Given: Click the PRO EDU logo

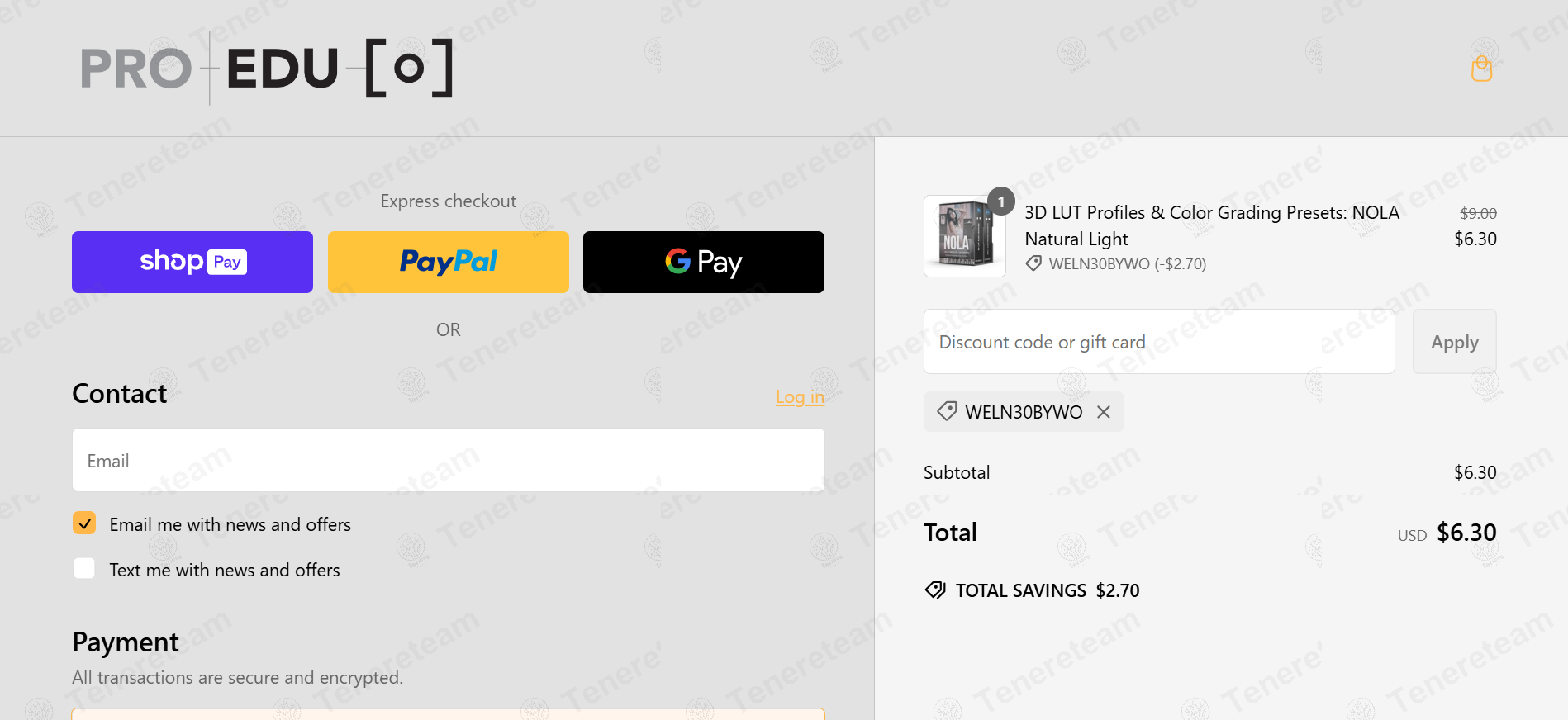Looking at the screenshot, I should [267, 68].
